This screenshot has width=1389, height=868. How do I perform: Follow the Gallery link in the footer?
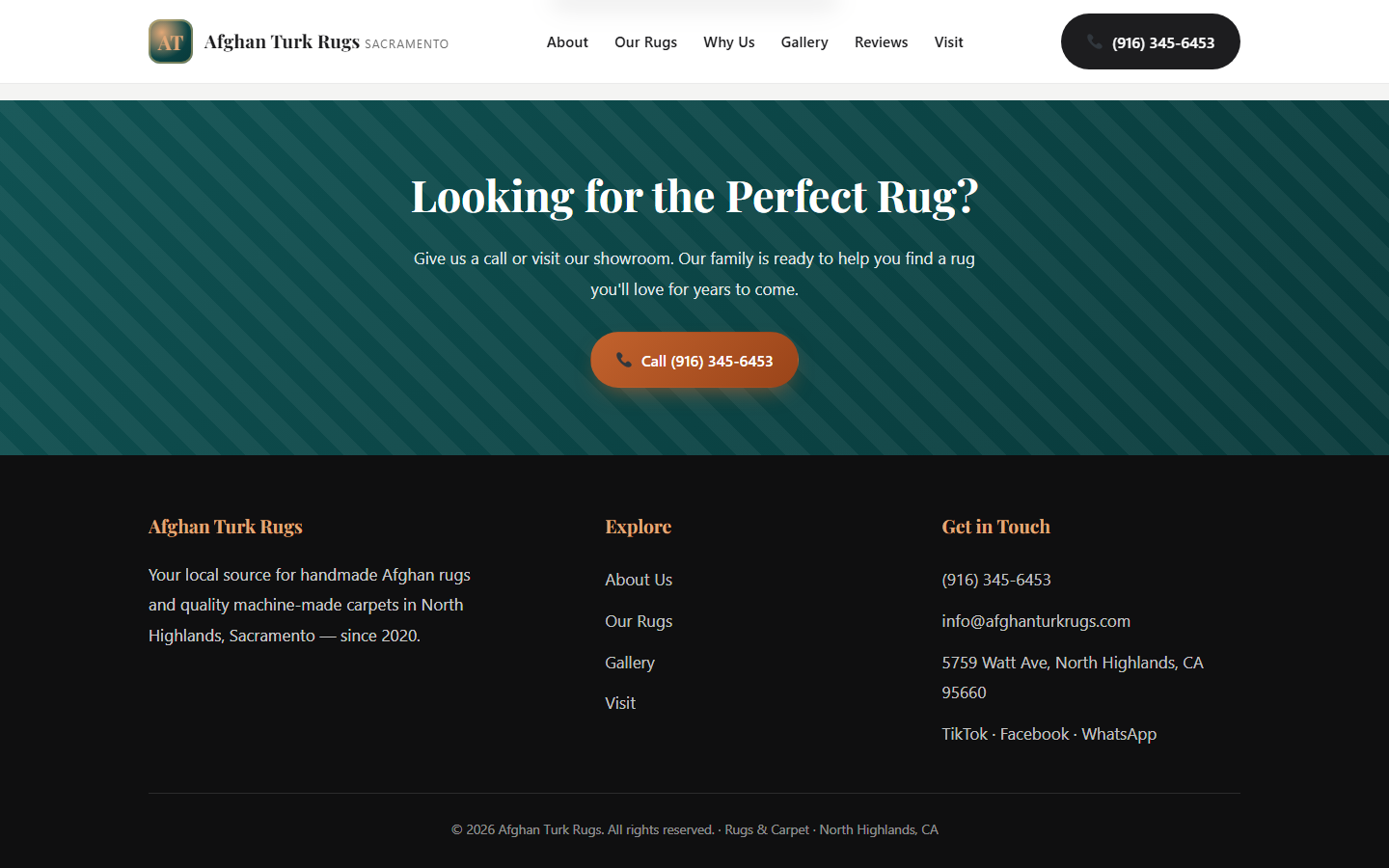[x=630, y=663]
